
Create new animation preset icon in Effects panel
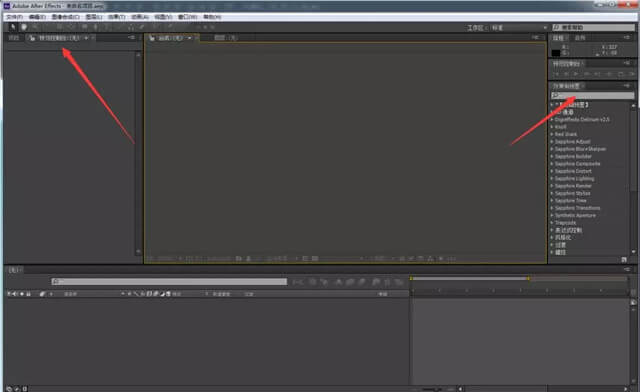(624, 259)
